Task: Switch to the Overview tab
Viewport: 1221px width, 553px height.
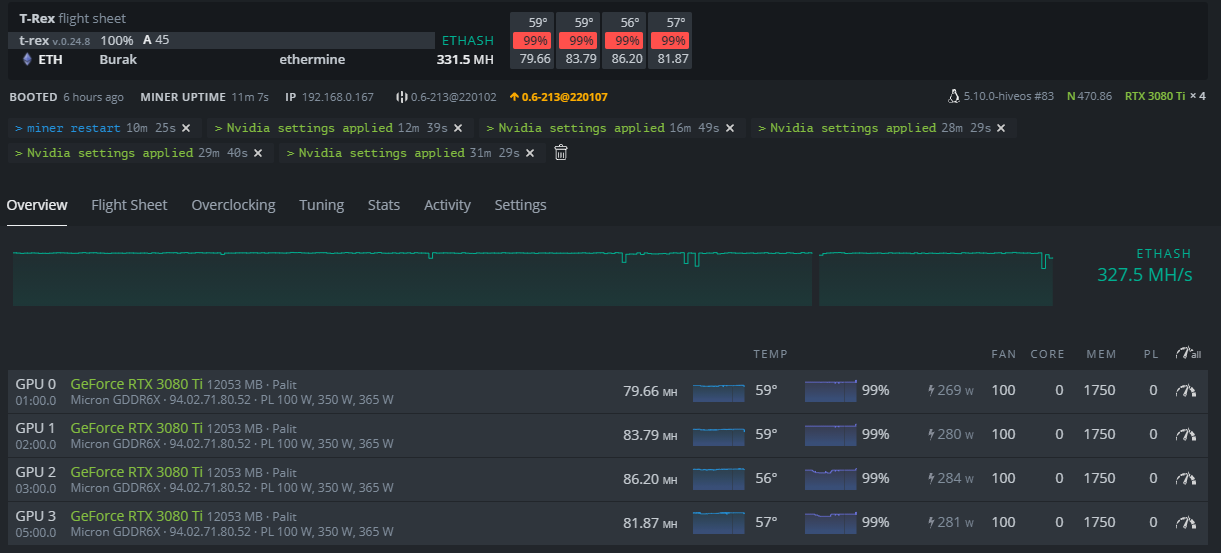Action: [37, 205]
